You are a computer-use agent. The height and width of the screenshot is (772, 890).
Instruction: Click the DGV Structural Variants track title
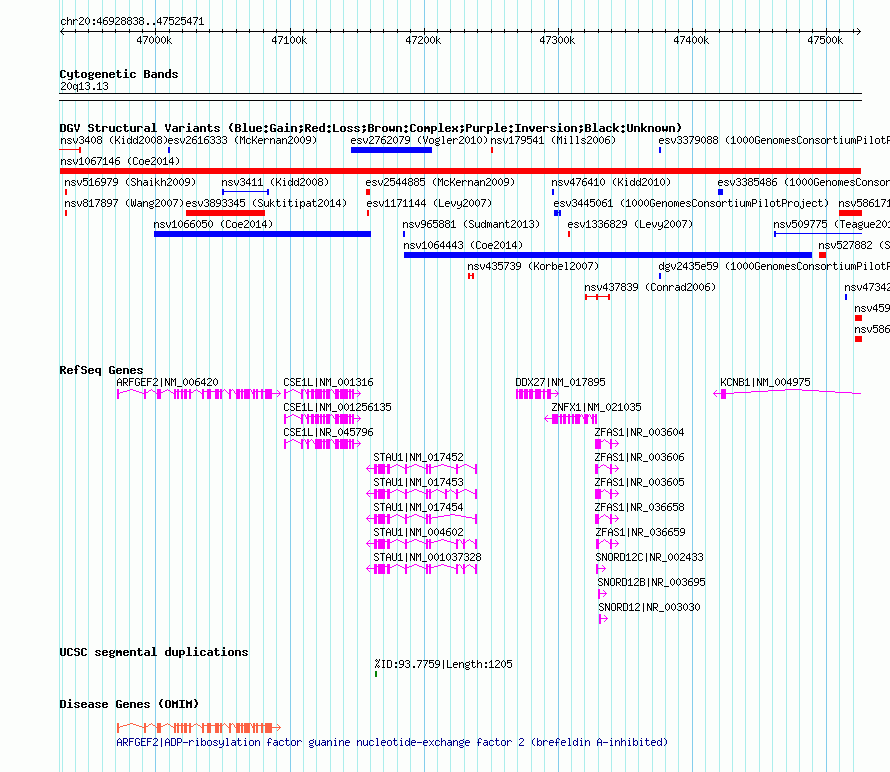click(x=370, y=128)
